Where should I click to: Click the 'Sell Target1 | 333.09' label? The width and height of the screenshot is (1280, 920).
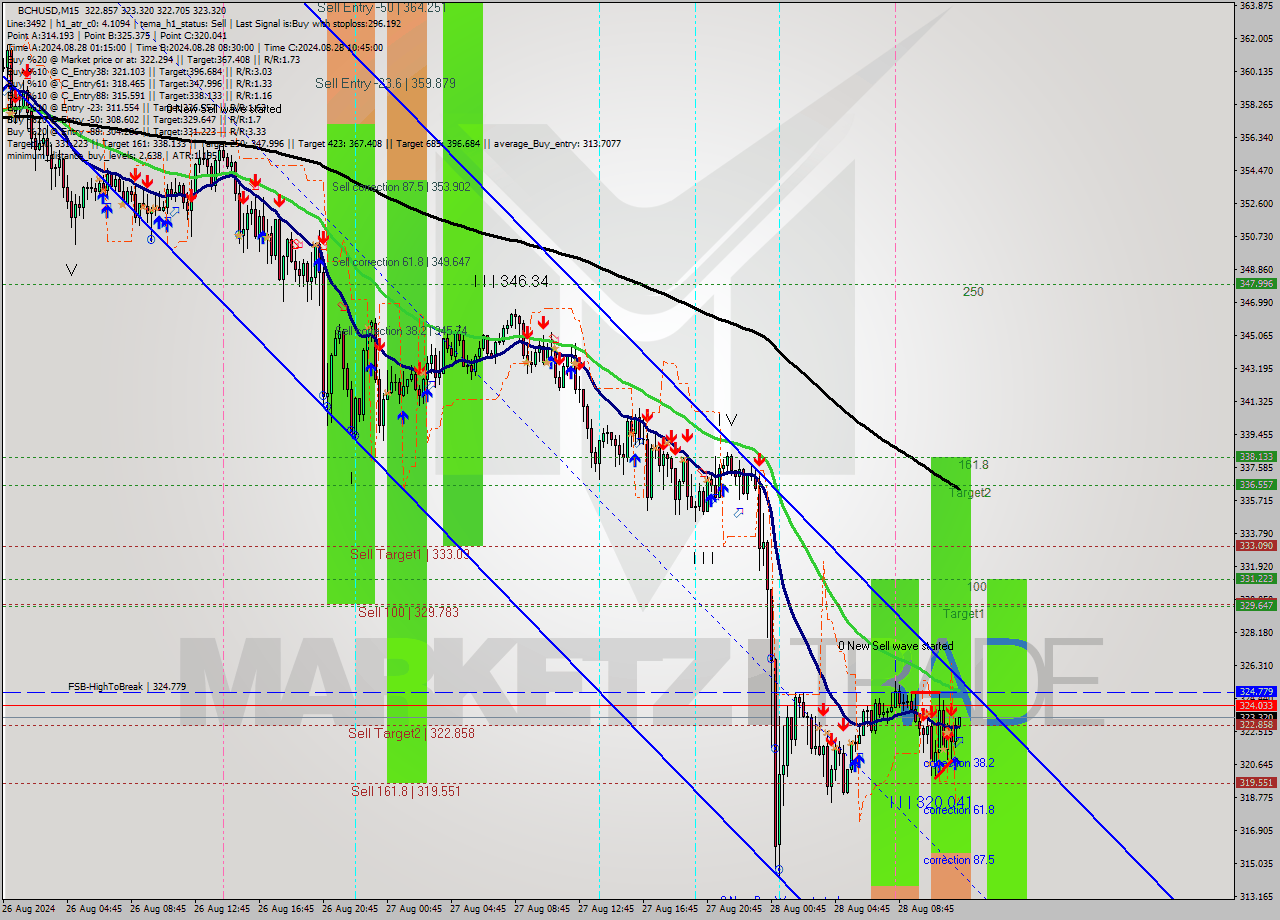coord(409,554)
